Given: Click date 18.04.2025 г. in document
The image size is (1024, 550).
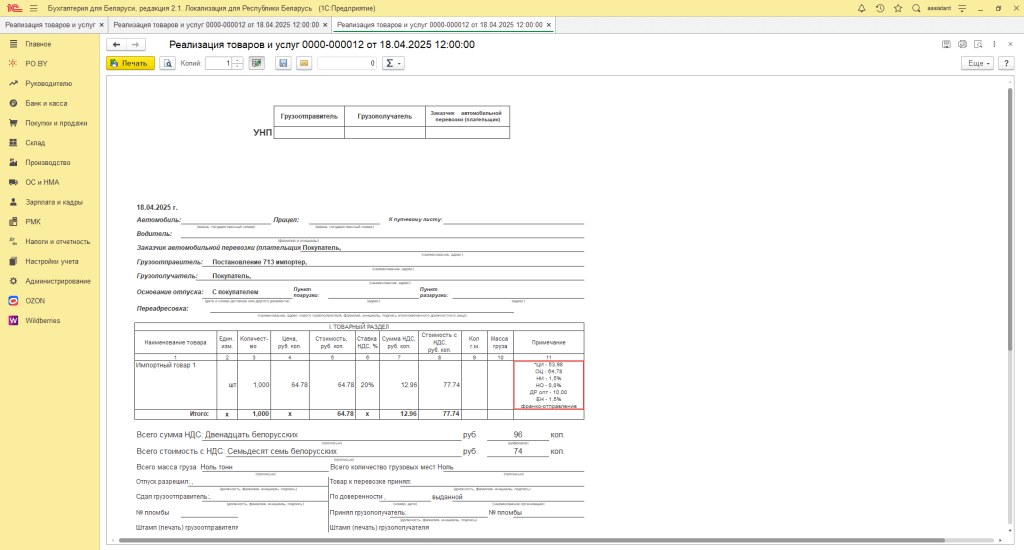Looking at the screenshot, I should coord(157,208).
